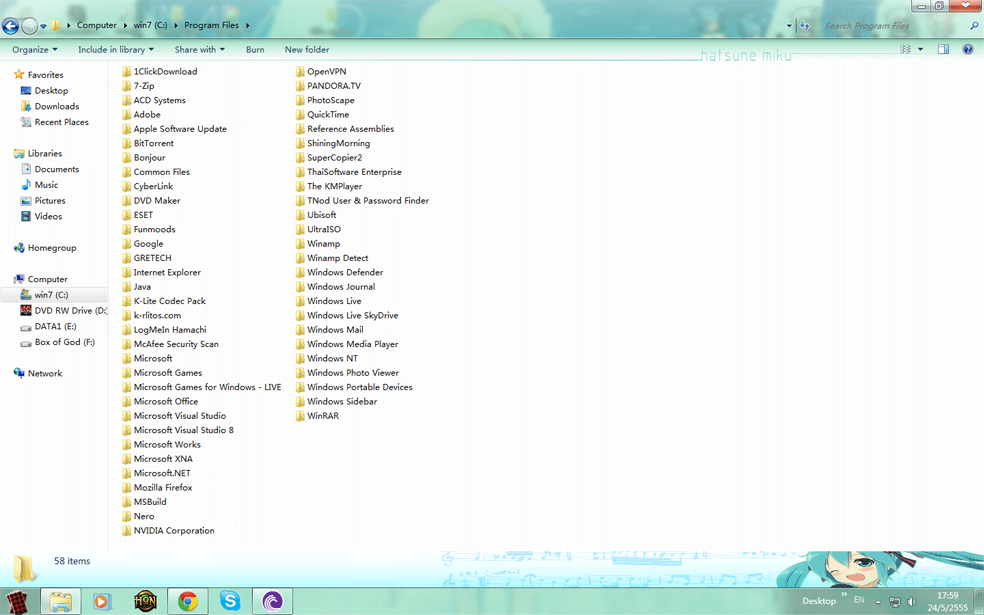The image size is (984, 615).
Task: Open the Organize dropdown menu
Action: point(35,49)
